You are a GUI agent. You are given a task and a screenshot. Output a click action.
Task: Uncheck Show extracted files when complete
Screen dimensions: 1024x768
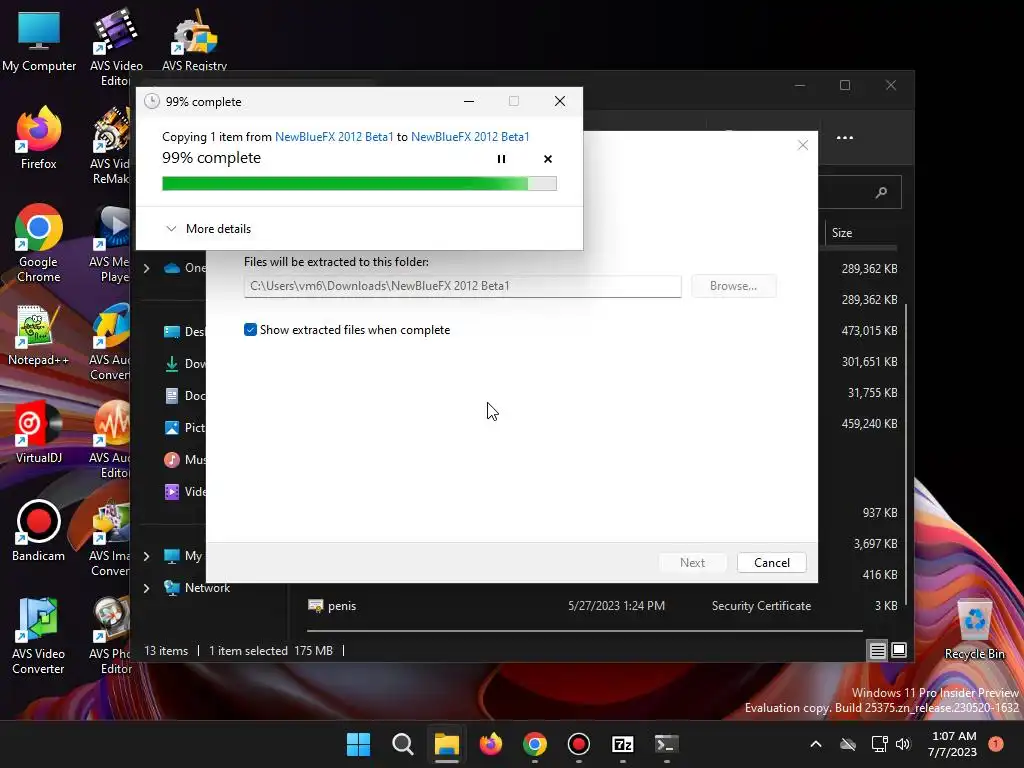250,330
